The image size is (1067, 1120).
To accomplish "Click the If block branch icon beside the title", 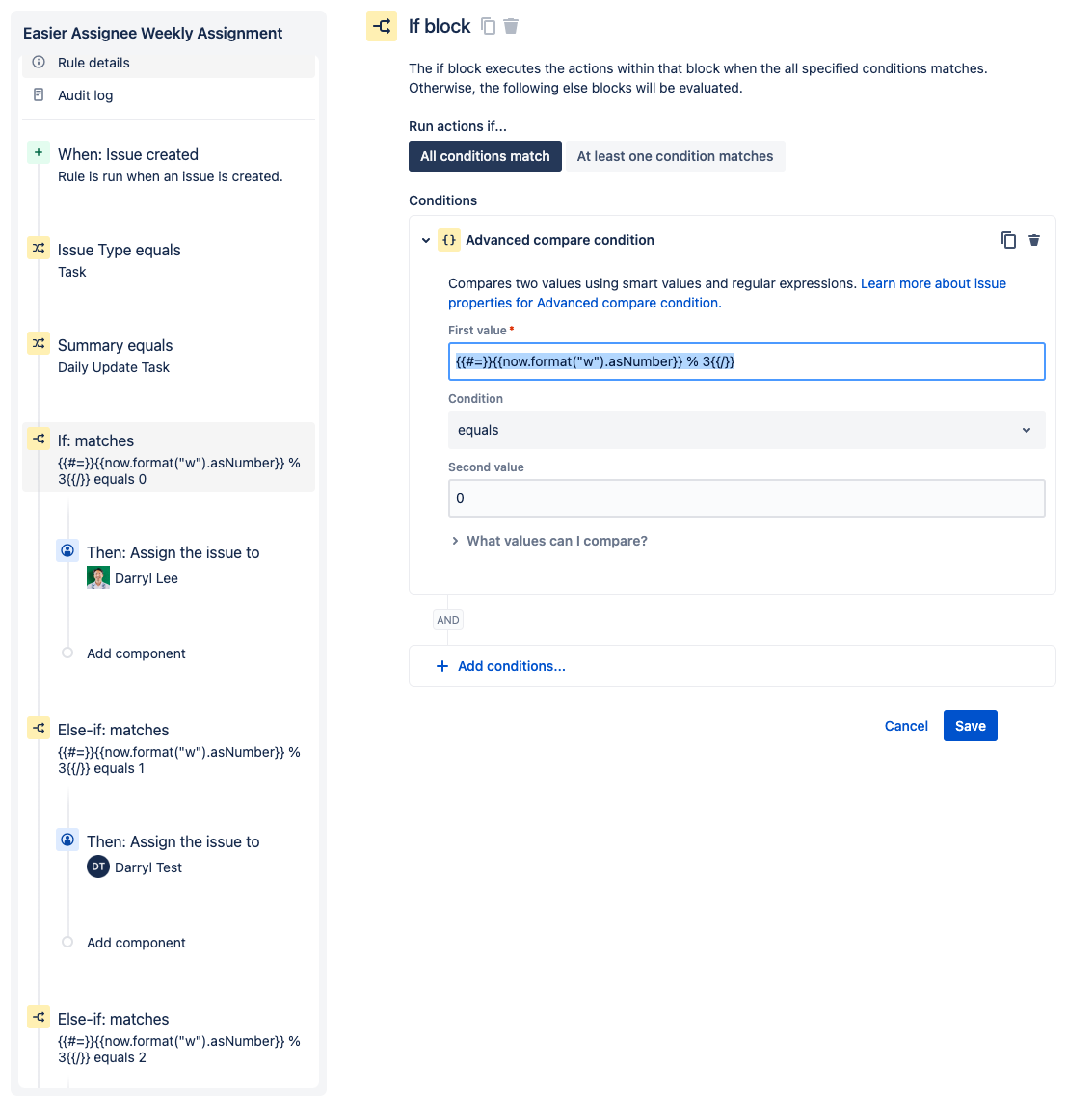I will (x=382, y=26).
